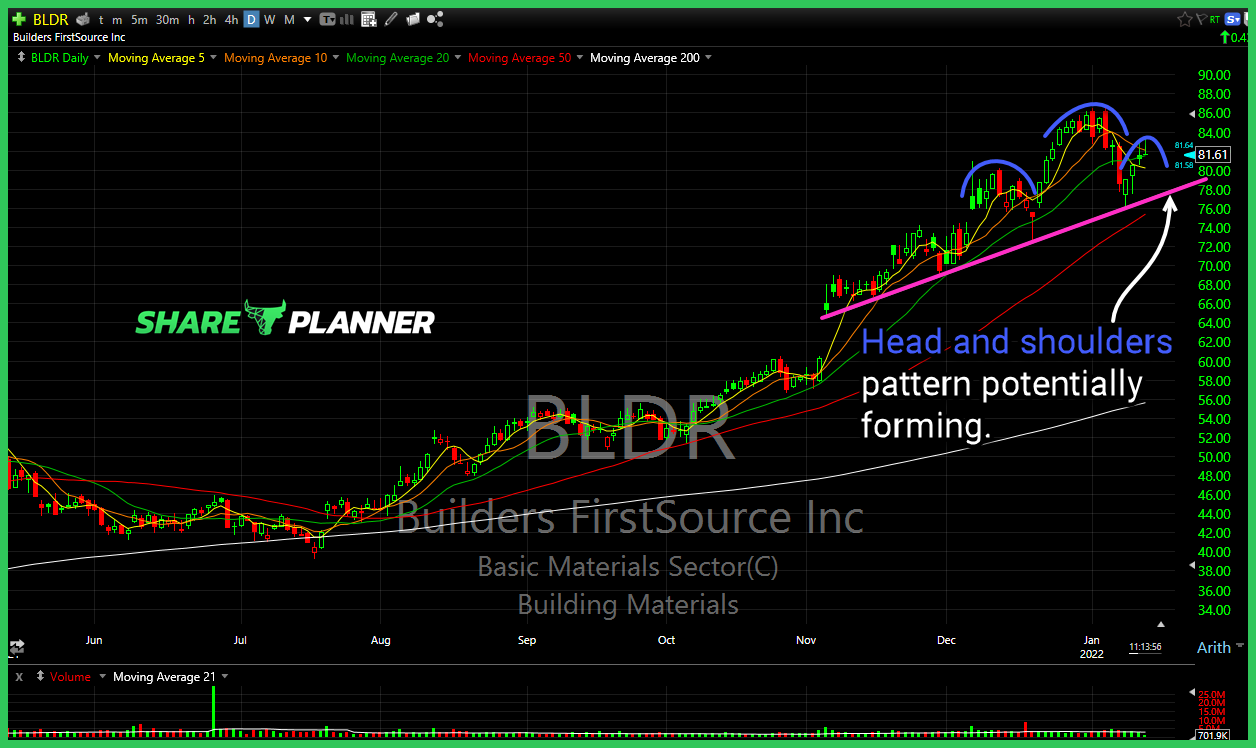Click the share nodes icon in toolbar
1256x748 pixels.
[x=434, y=18]
